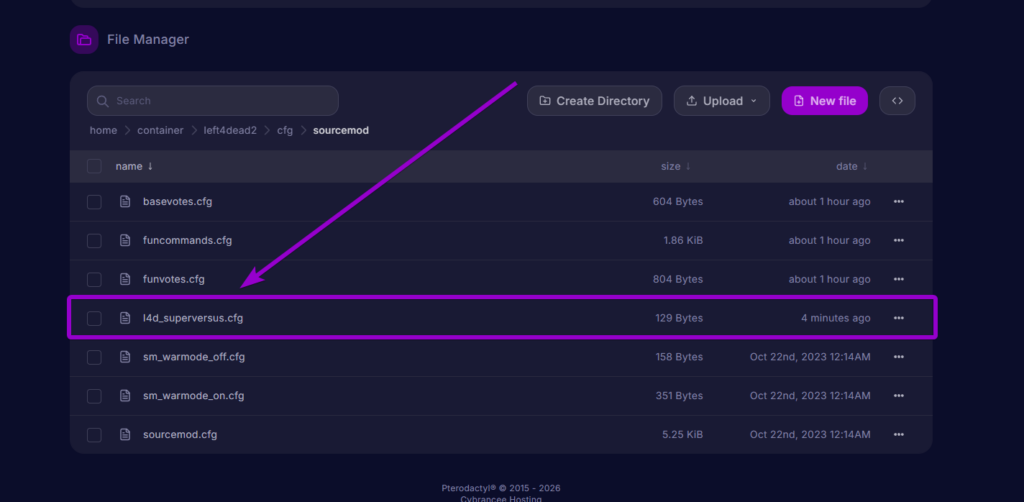Open the l4d_superversus.cfg file
The width and height of the screenshot is (1024, 502).
click(x=193, y=318)
